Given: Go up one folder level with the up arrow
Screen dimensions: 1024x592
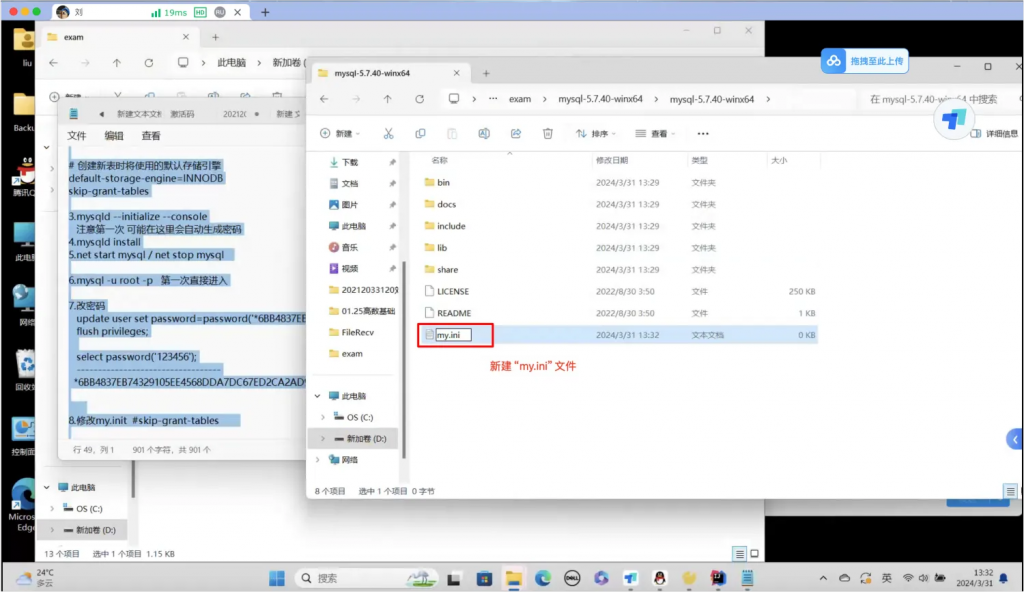Looking at the screenshot, I should (388, 99).
